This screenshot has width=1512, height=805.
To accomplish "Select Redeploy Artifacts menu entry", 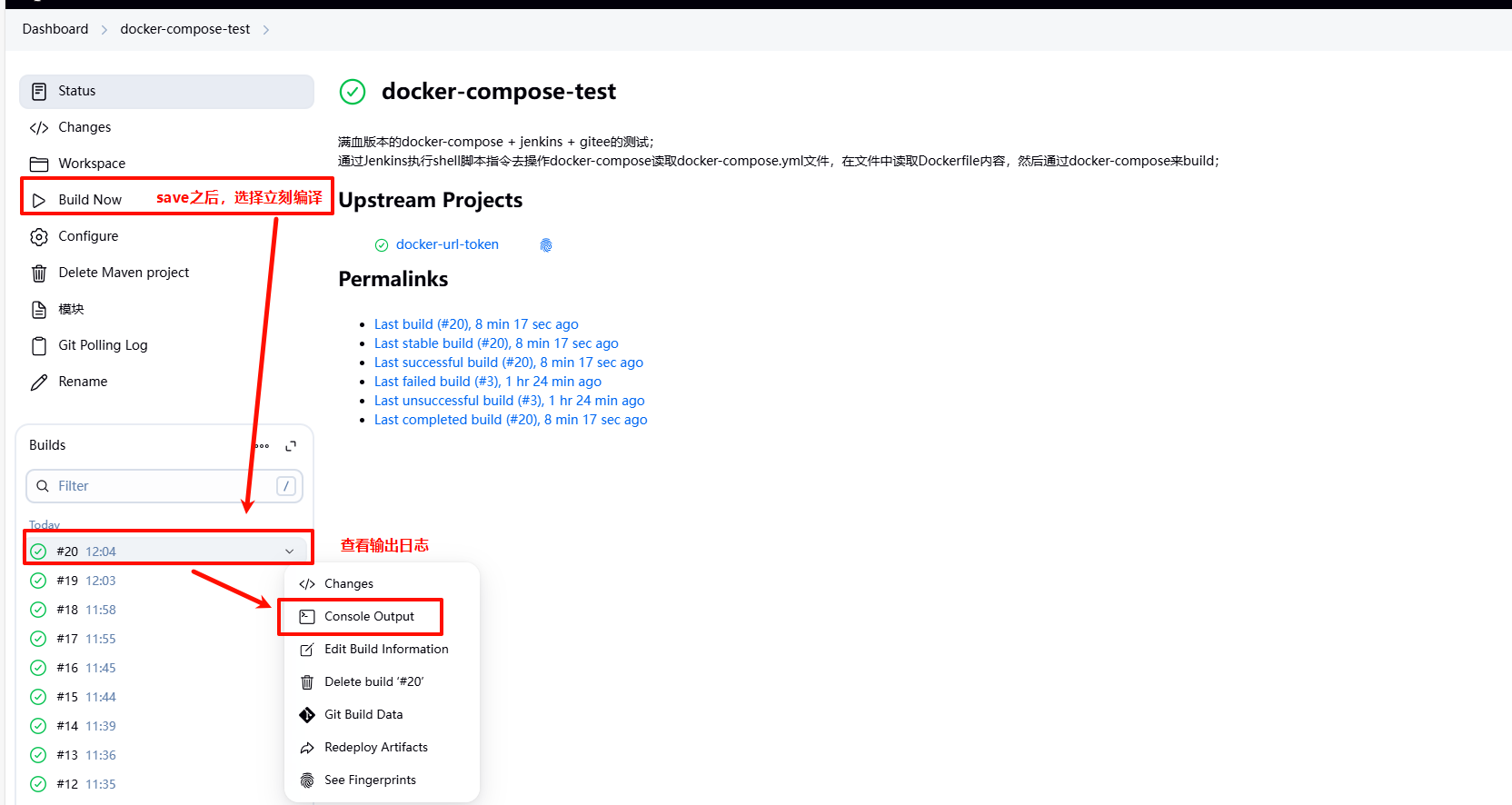I will pos(382,748).
